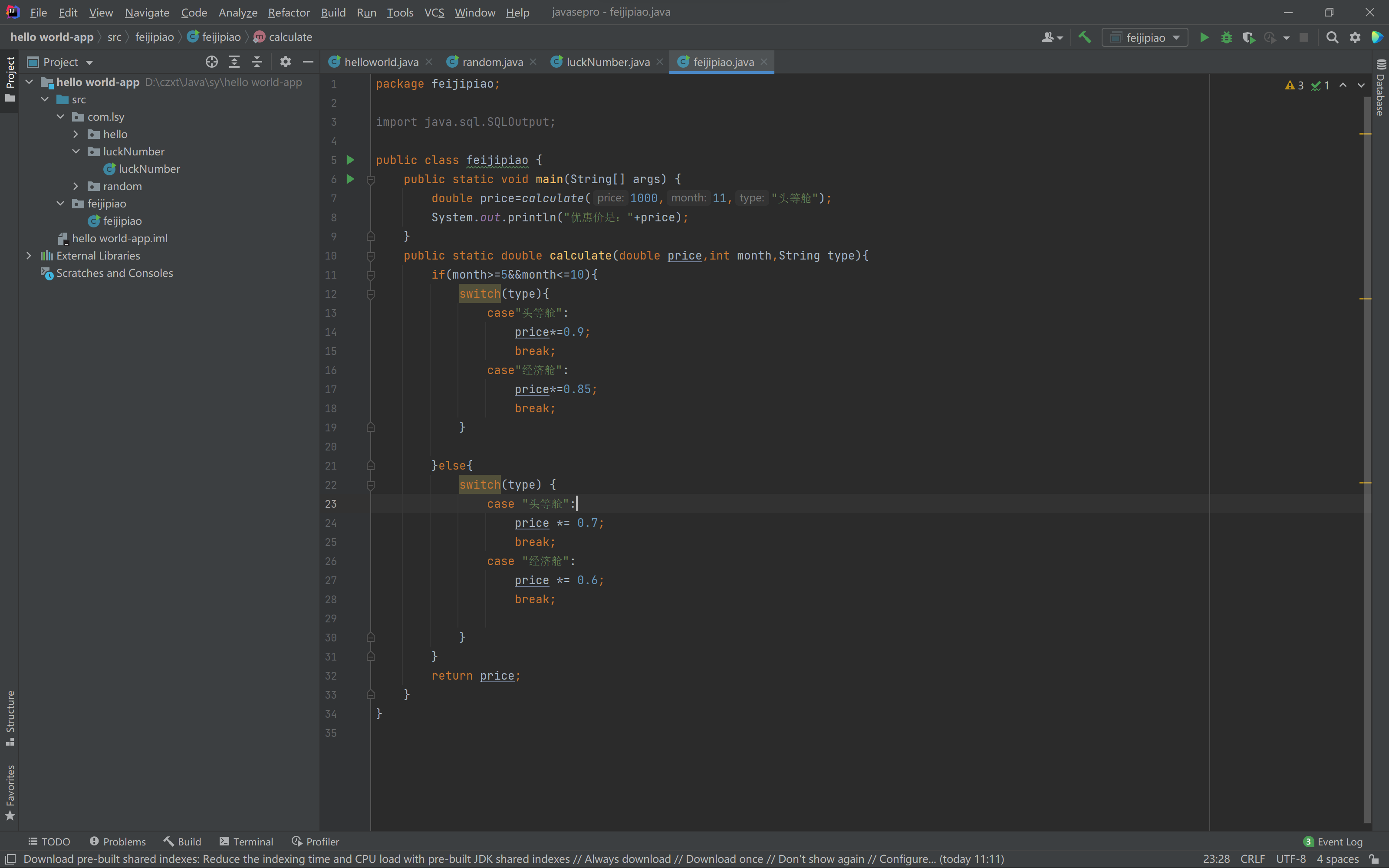Toggle the Database side panel
Screen dimensions: 1389x868
point(1380,89)
